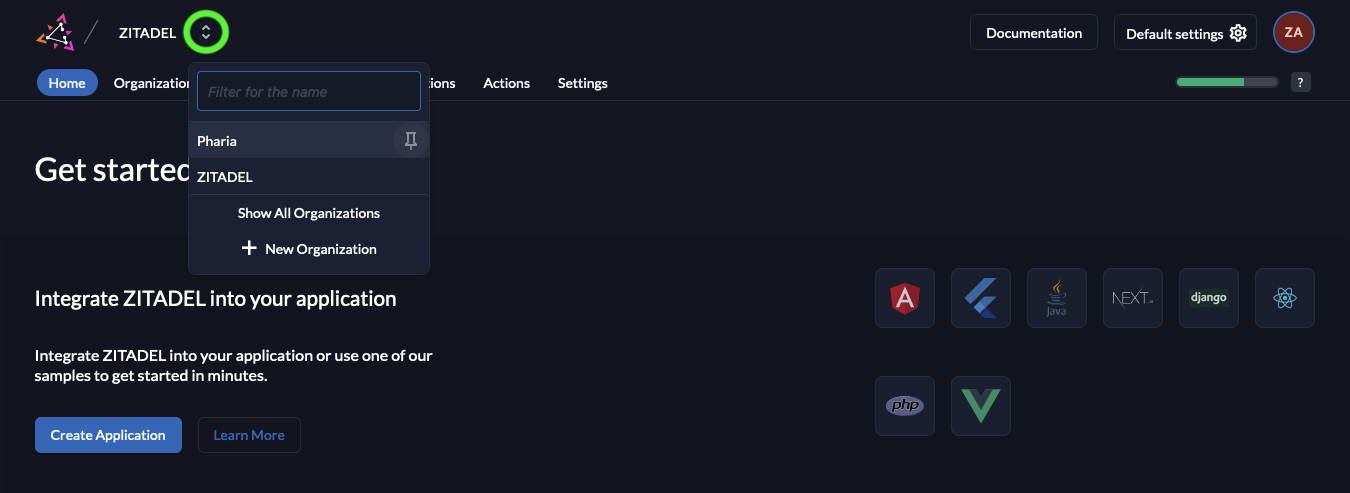Open the ZA user avatar menu
1350x493 pixels.
pyautogui.click(x=1293, y=33)
